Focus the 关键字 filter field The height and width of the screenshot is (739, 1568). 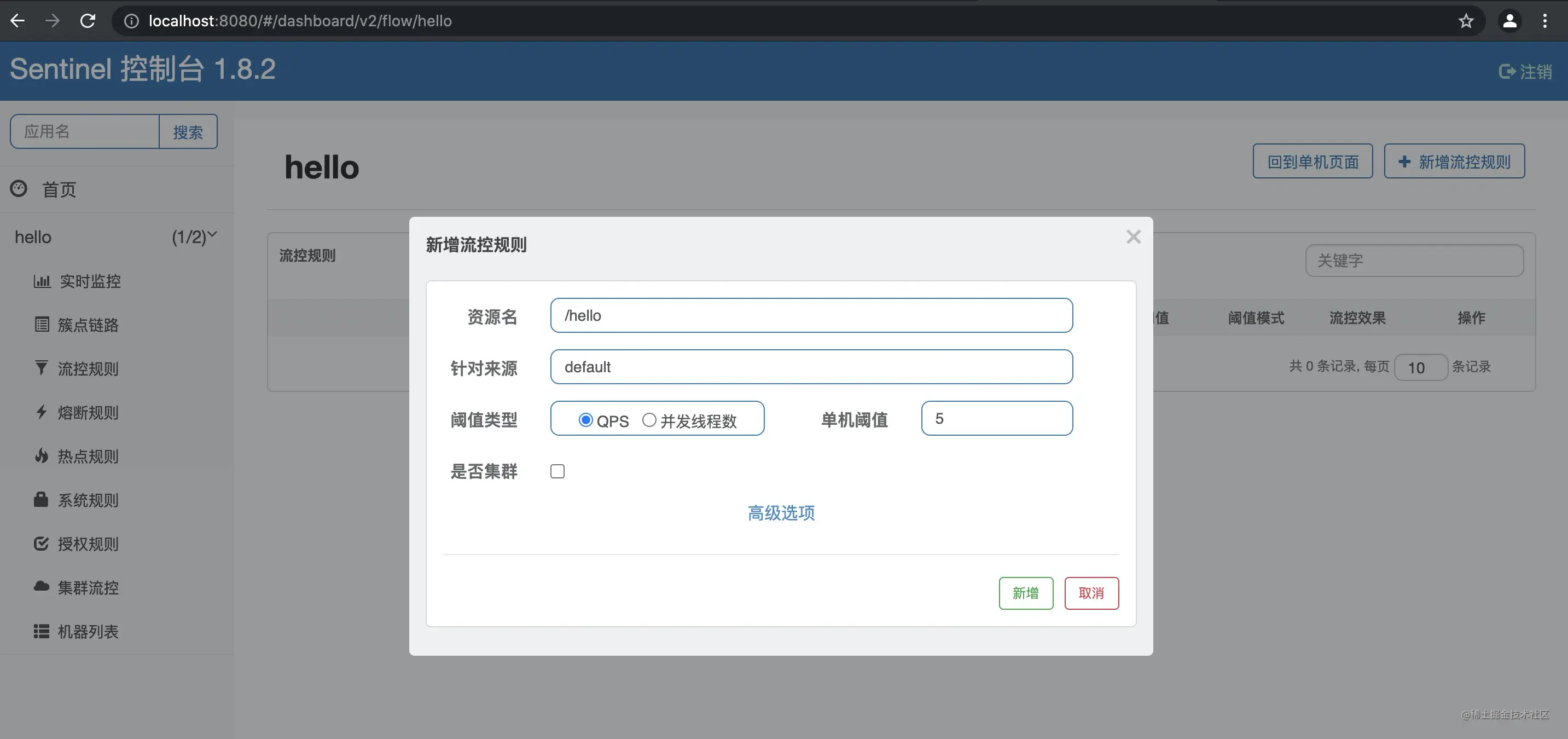[1415, 261]
